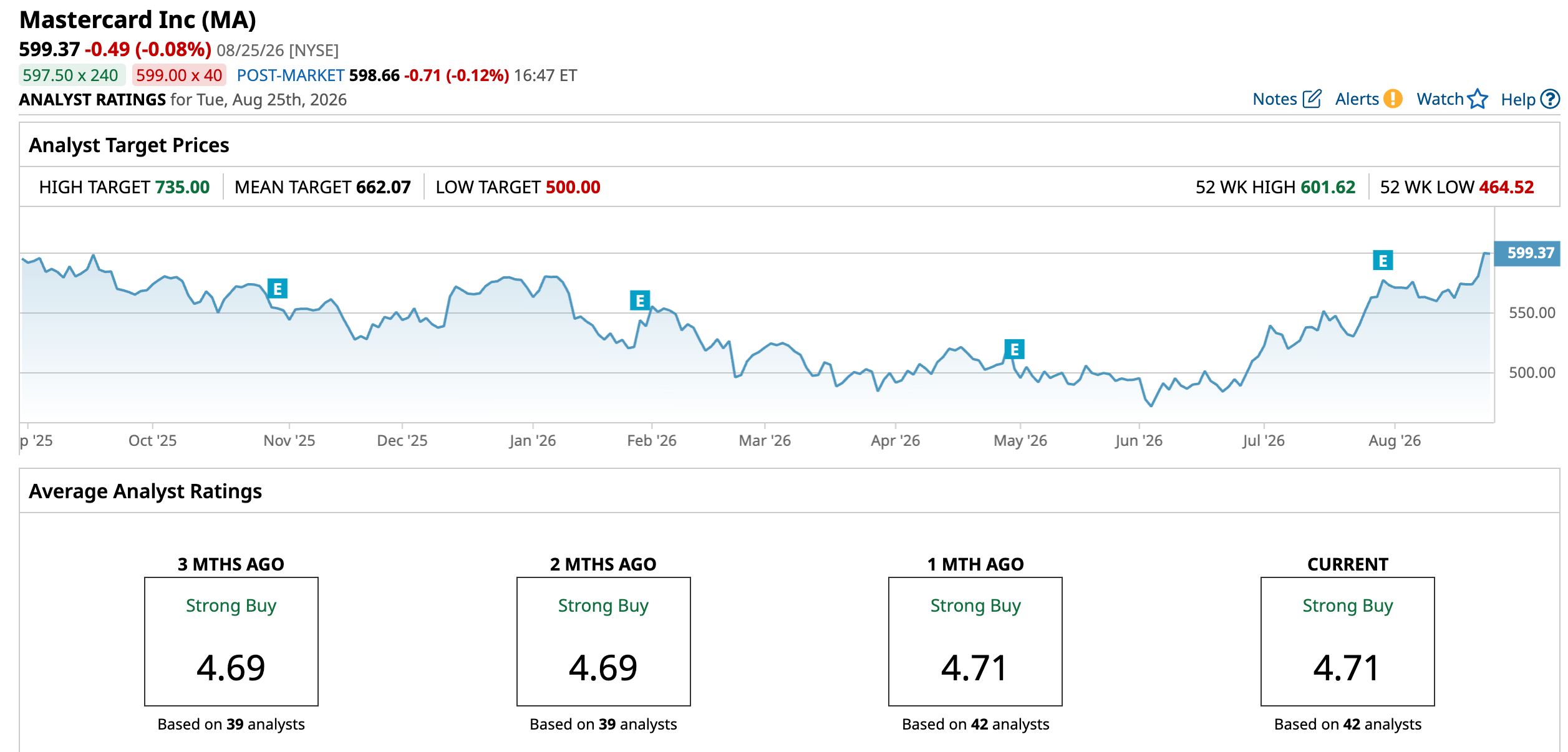Viewport: 1568px width, 752px height.
Task: Click the Notes pencil edit icon
Action: 1312,99
